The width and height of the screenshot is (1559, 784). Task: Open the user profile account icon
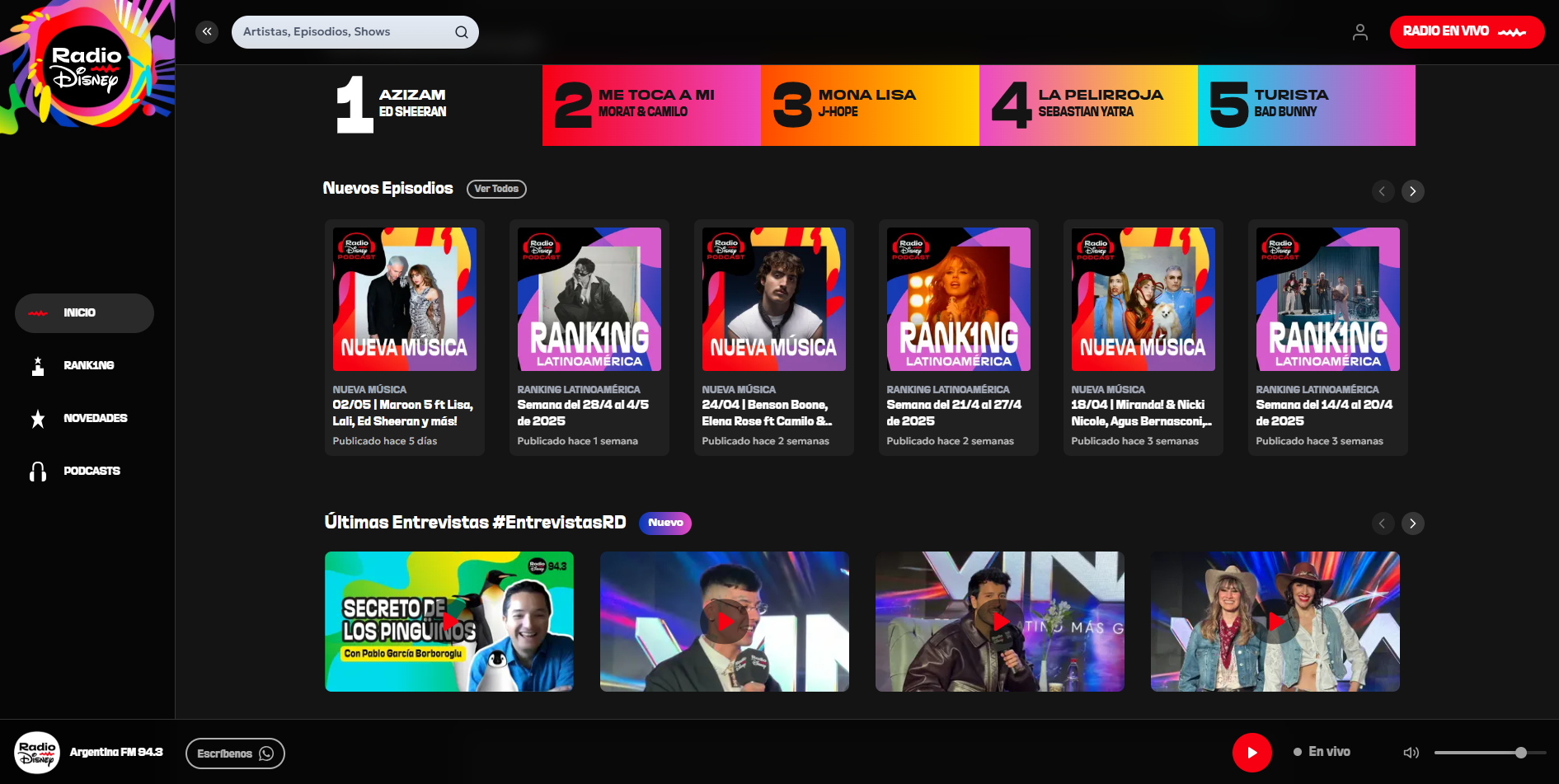point(1360,31)
